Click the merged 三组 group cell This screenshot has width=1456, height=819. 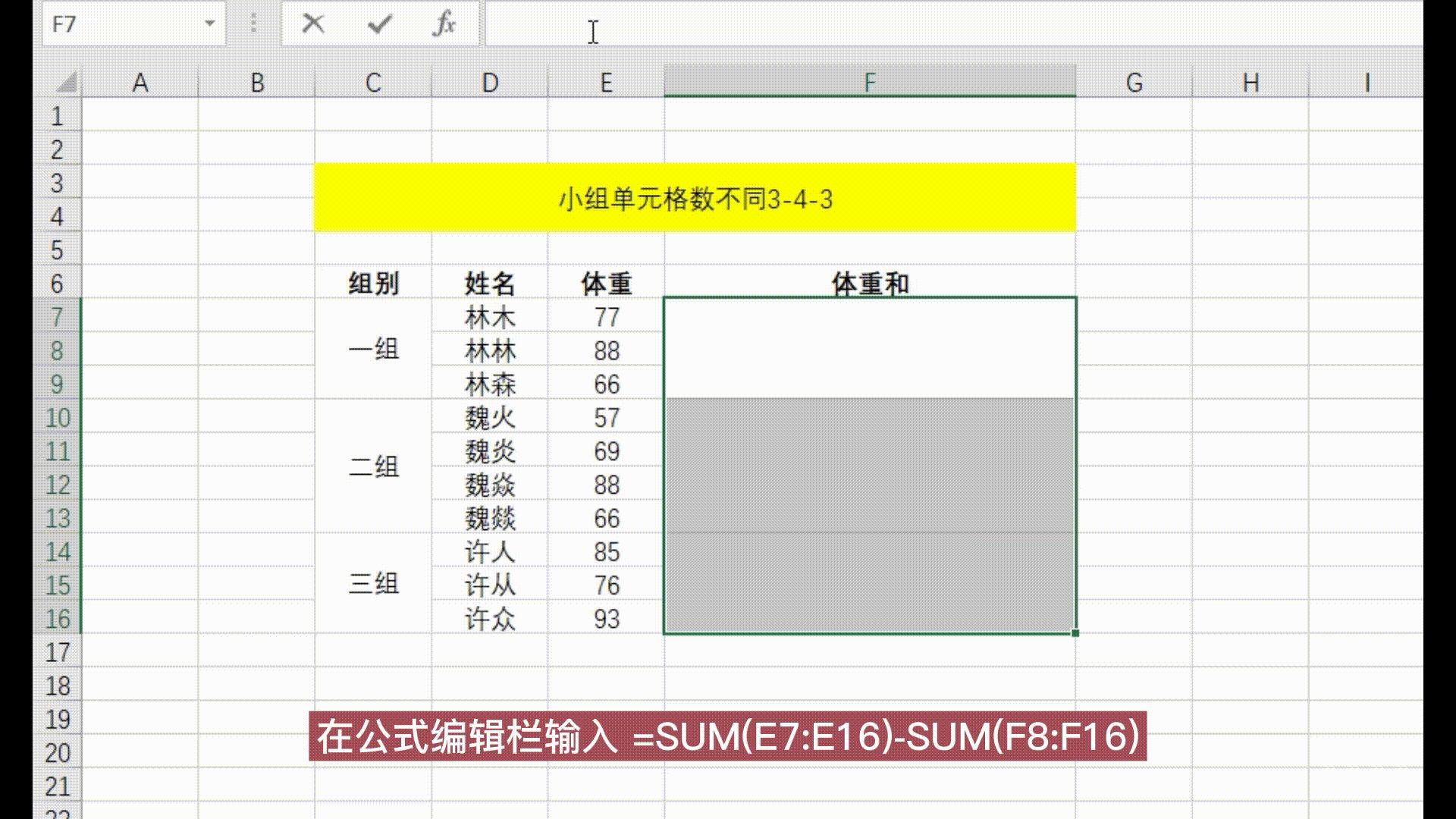pyautogui.click(x=372, y=585)
